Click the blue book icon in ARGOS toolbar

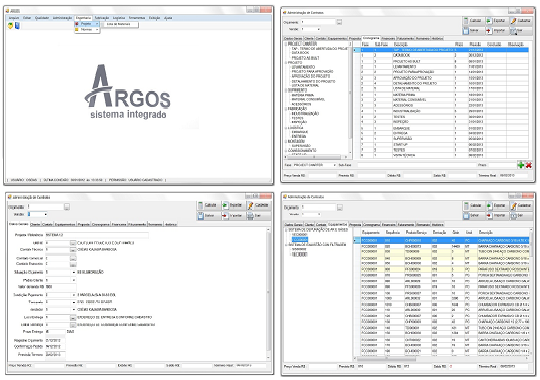point(17,26)
